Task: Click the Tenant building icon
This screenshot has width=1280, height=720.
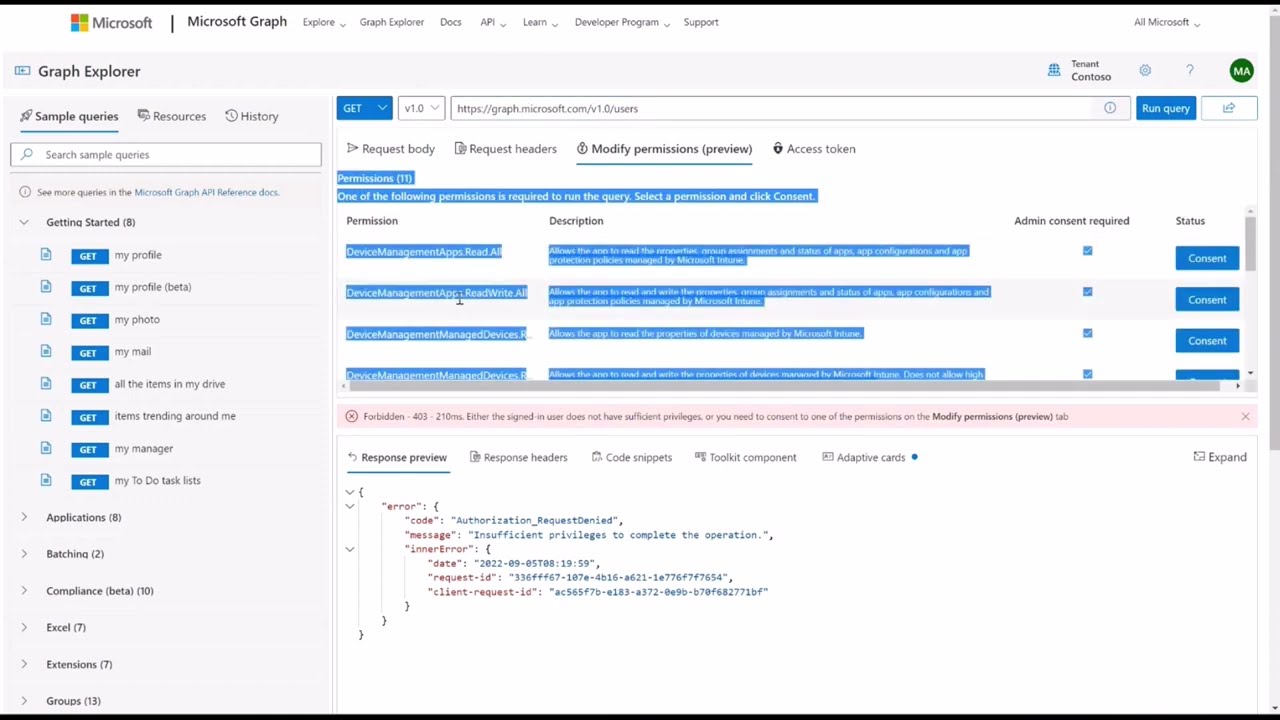Action: pos(1054,70)
